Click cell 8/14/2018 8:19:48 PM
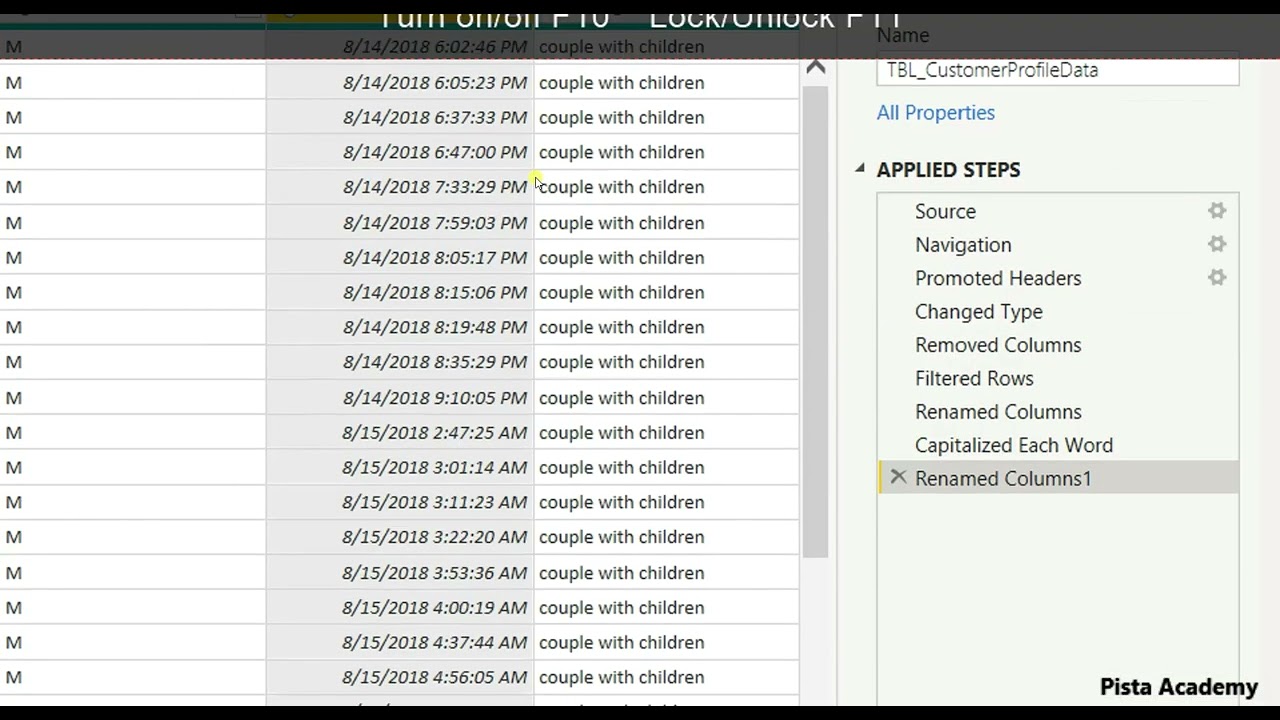 tap(400, 327)
